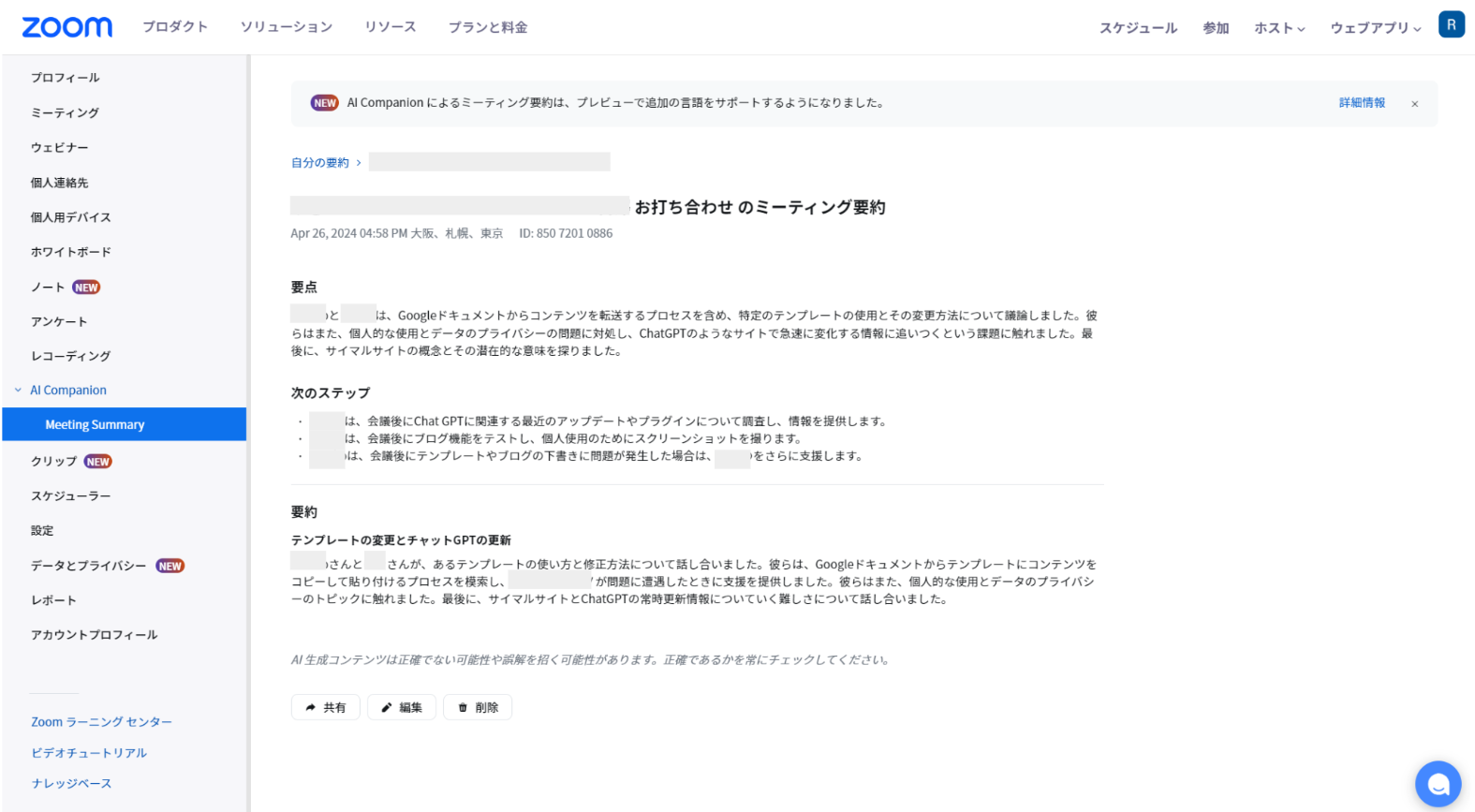Open Zoom ラーニング センター link
Viewport: 1475px width, 812px height.
pyautogui.click(x=101, y=722)
